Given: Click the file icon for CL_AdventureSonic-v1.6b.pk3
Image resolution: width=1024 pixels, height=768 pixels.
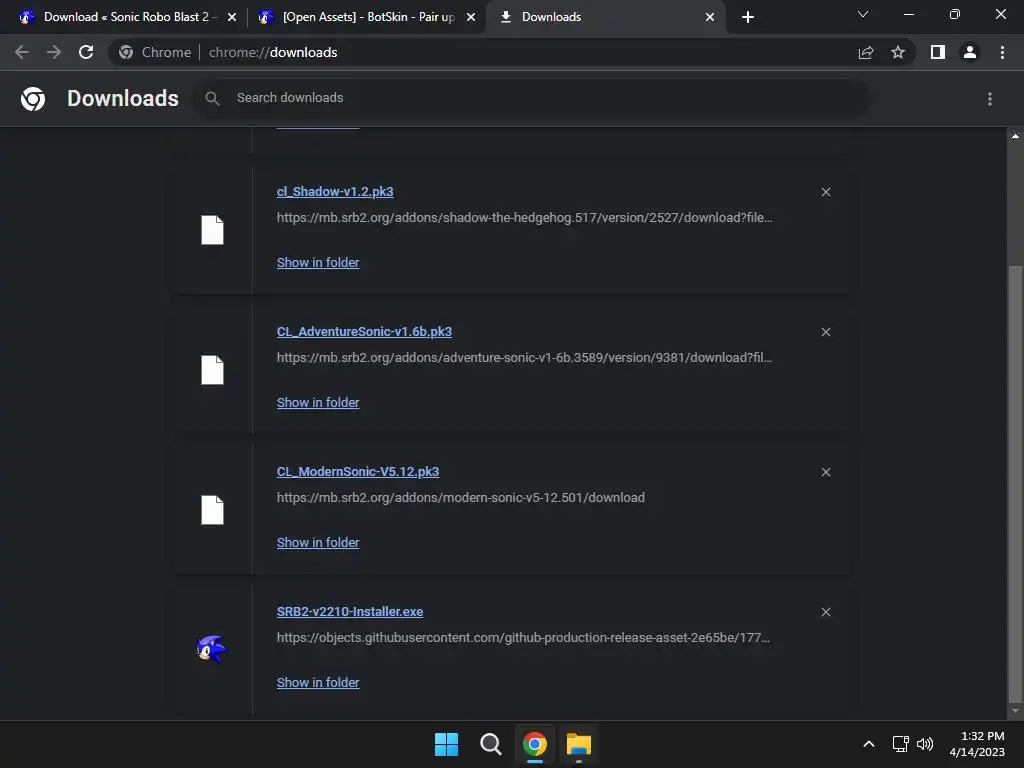Looking at the screenshot, I should (212, 370).
